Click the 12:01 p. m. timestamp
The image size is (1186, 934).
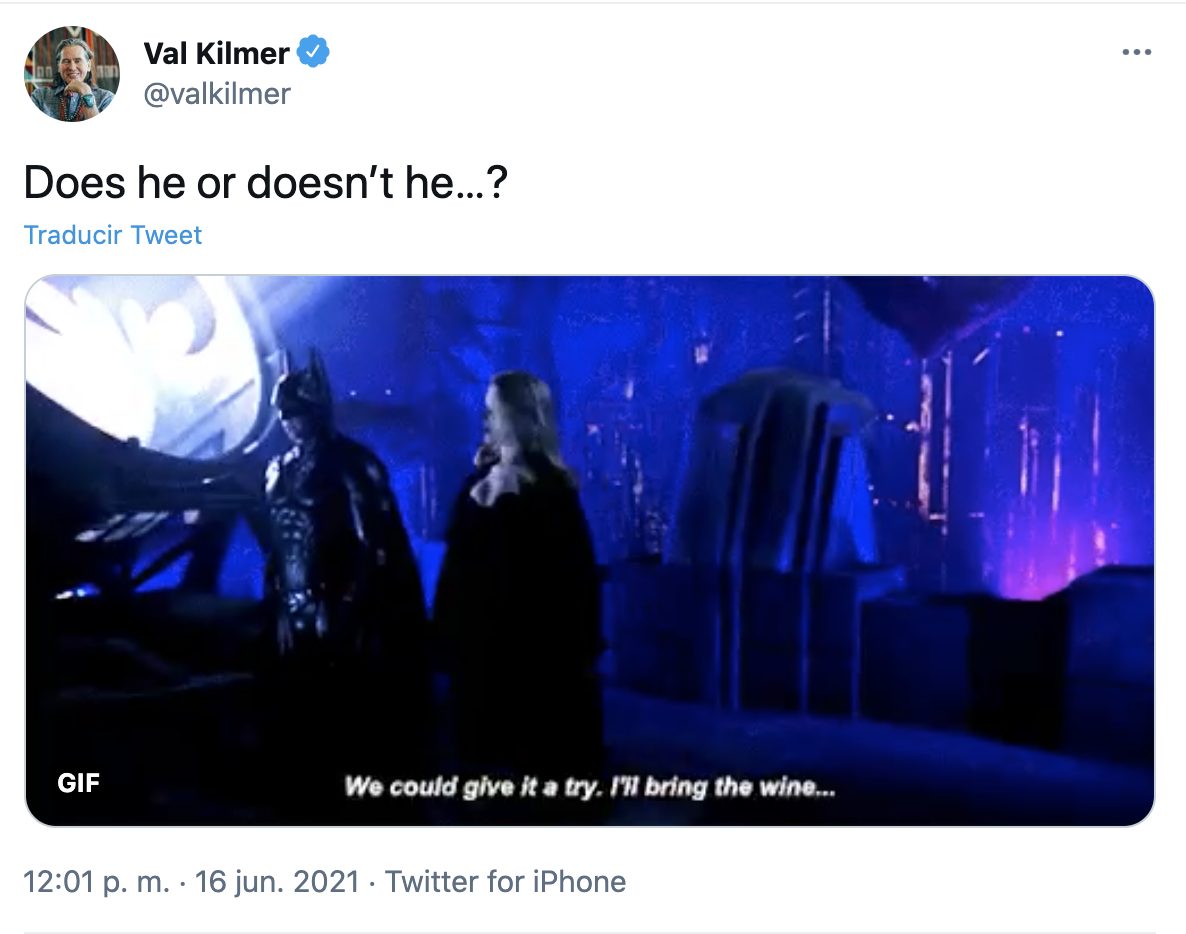[x=96, y=882]
